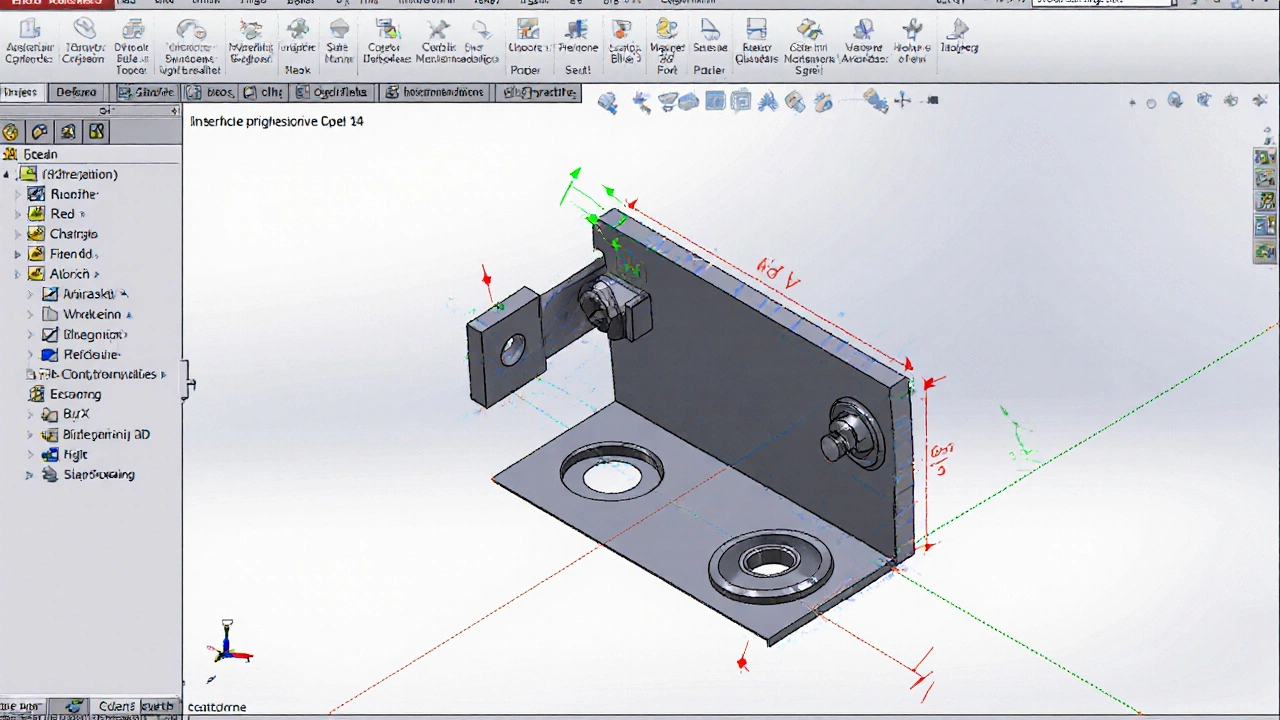Click the magnifier zoom icon in the view toolbar
The image size is (1280, 720).
(x=607, y=102)
